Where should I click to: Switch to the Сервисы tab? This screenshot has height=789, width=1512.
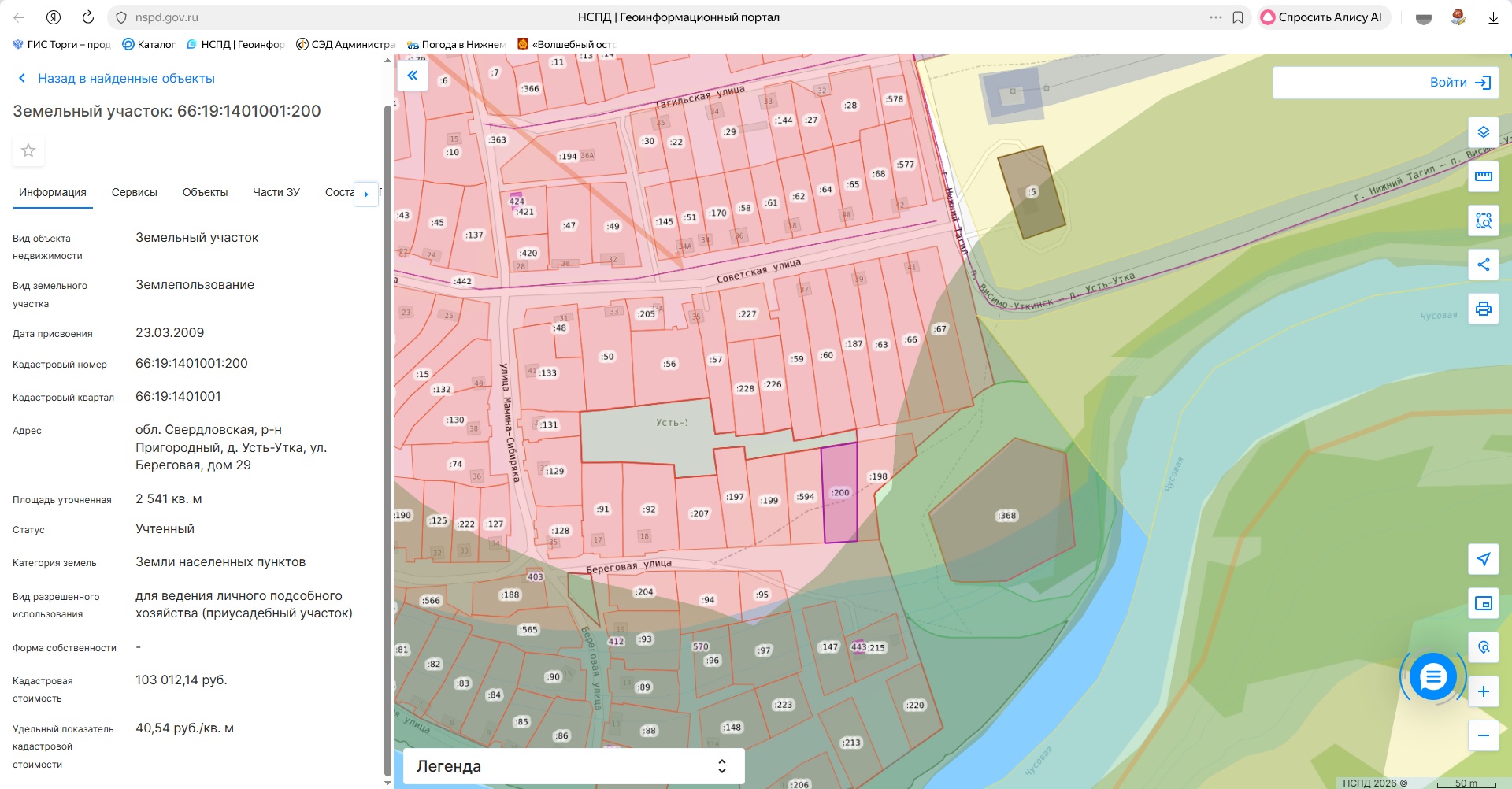point(134,192)
